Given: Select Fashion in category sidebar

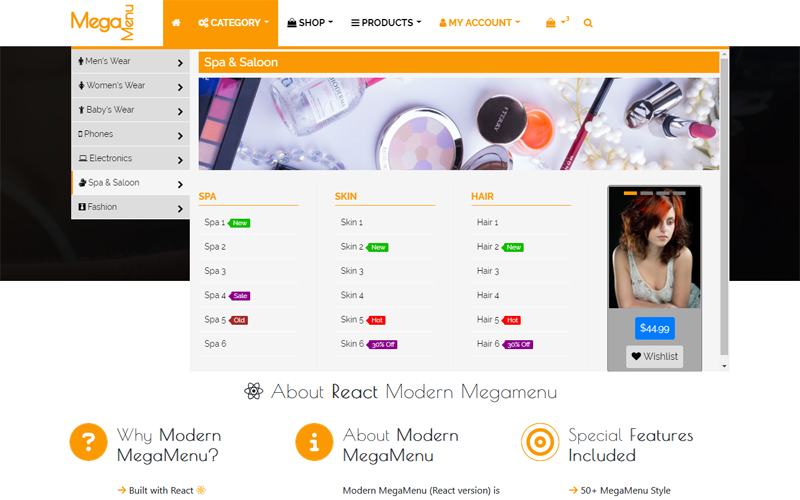Looking at the screenshot, I should 131,207.
